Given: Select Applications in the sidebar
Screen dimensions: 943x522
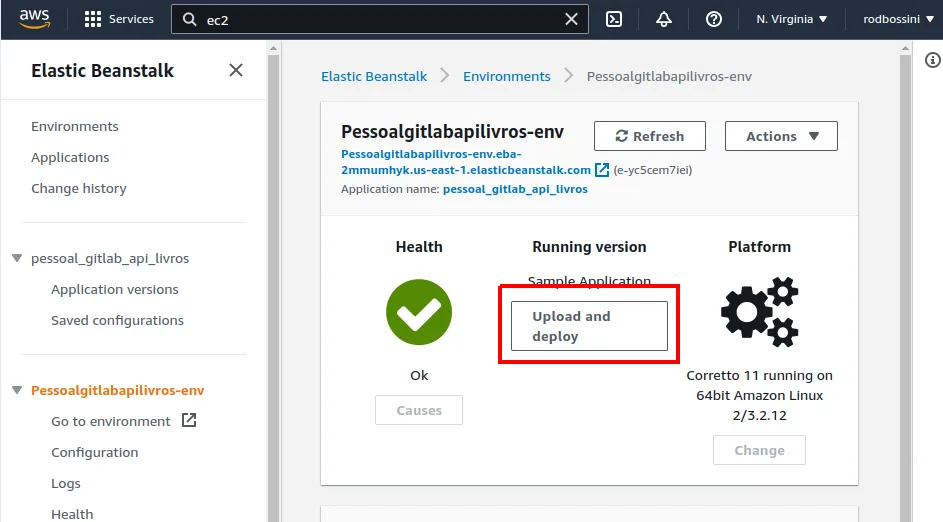Looking at the screenshot, I should pyautogui.click(x=70, y=158).
